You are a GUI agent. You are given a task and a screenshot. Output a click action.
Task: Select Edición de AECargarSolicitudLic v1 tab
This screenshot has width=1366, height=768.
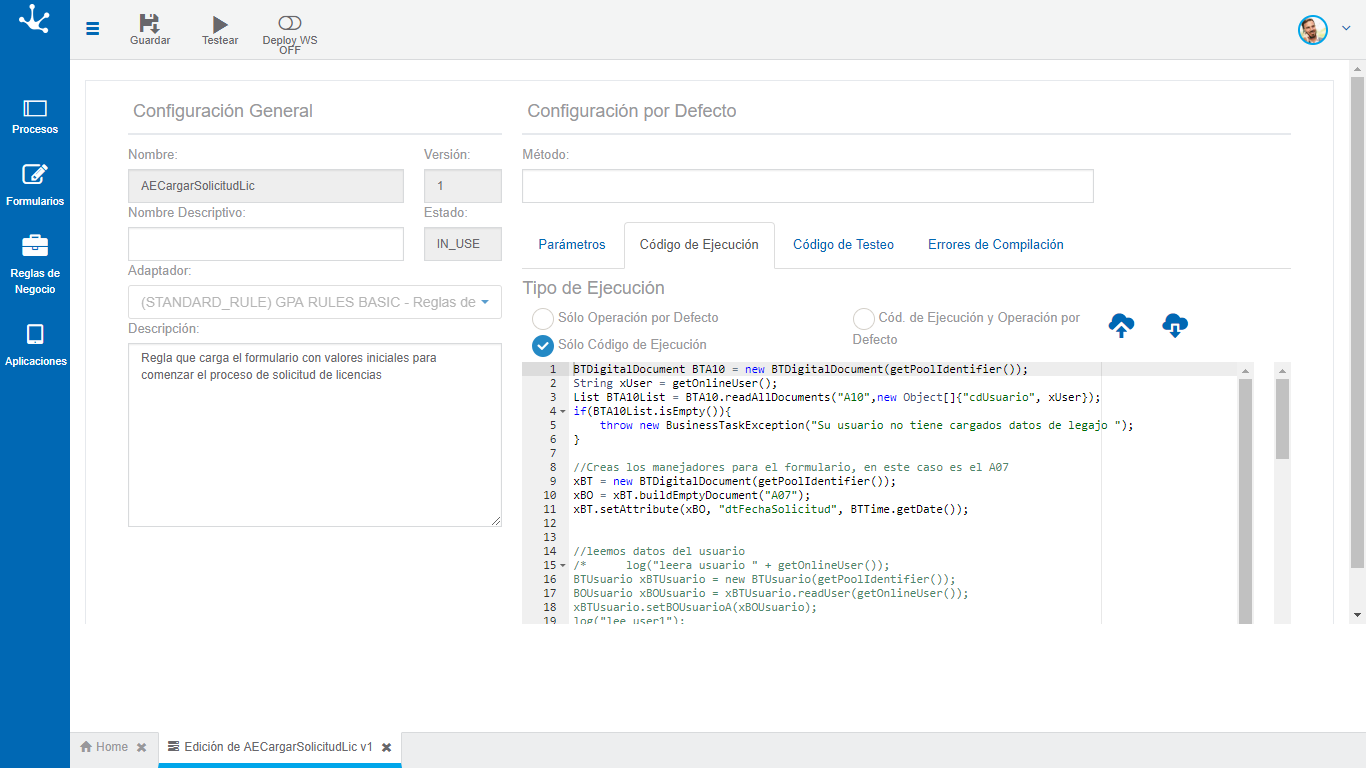click(270, 747)
